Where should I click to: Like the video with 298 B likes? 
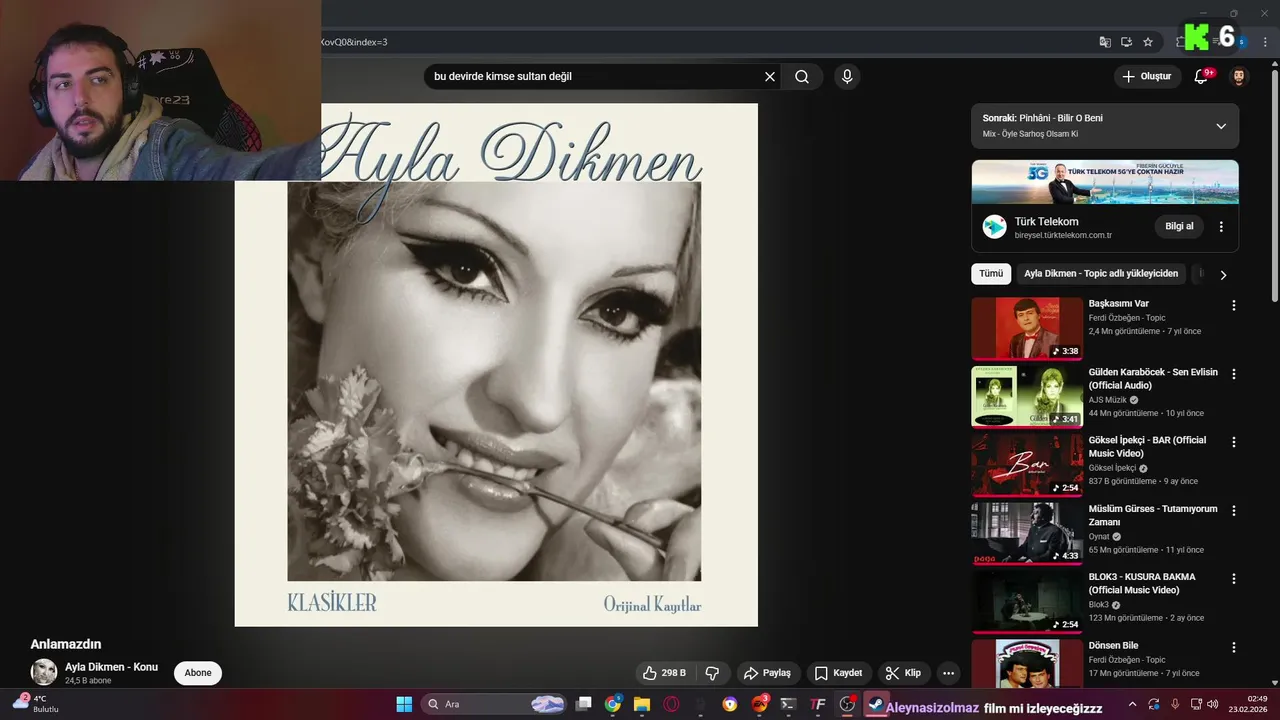click(x=664, y=673)
